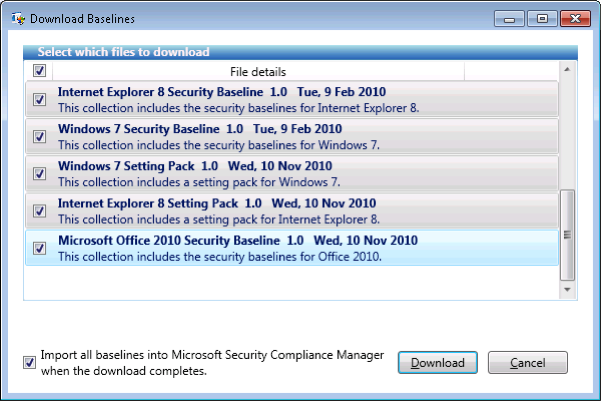The width and height of the screenshot is (601, 401).
Task: Click the Download Baselines window title icon
Action: pos(18,18)
